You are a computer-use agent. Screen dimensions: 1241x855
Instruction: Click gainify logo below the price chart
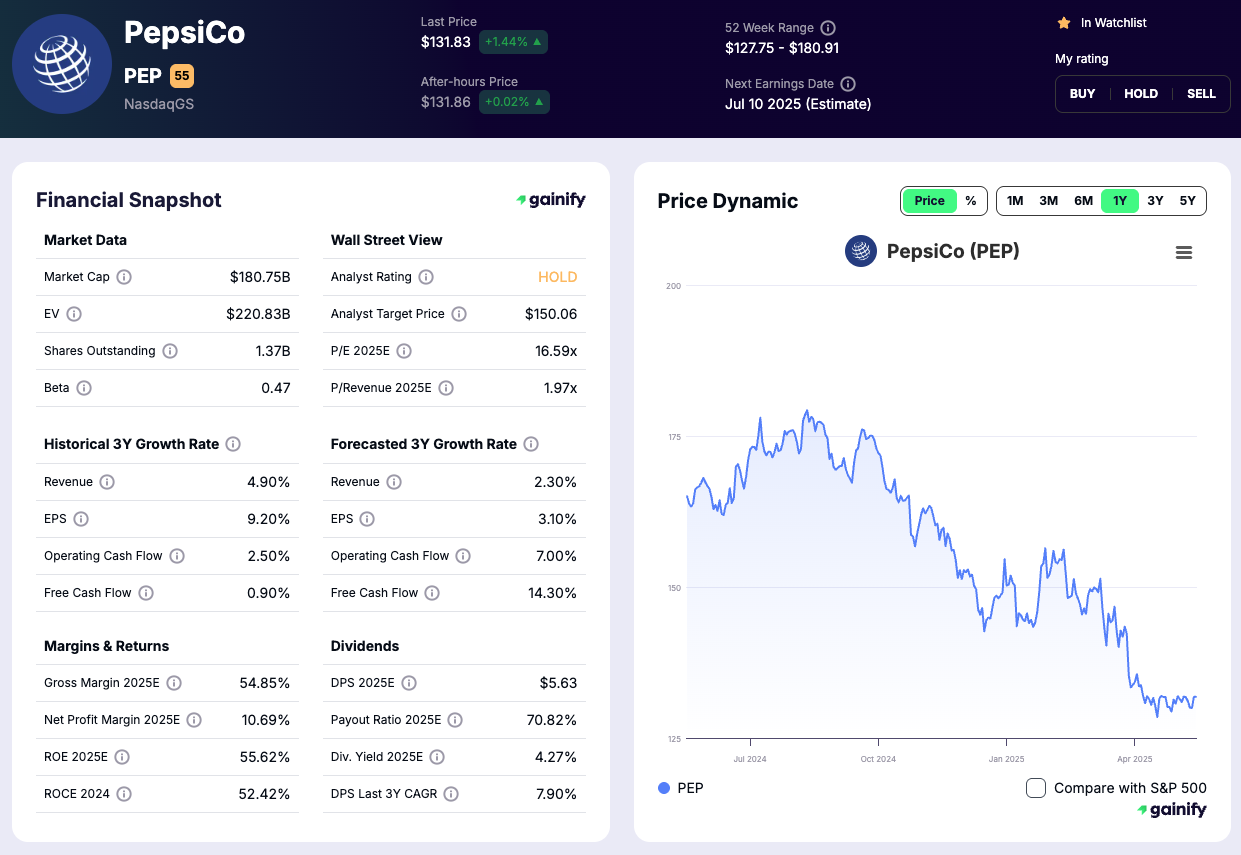click(1172, 810)
